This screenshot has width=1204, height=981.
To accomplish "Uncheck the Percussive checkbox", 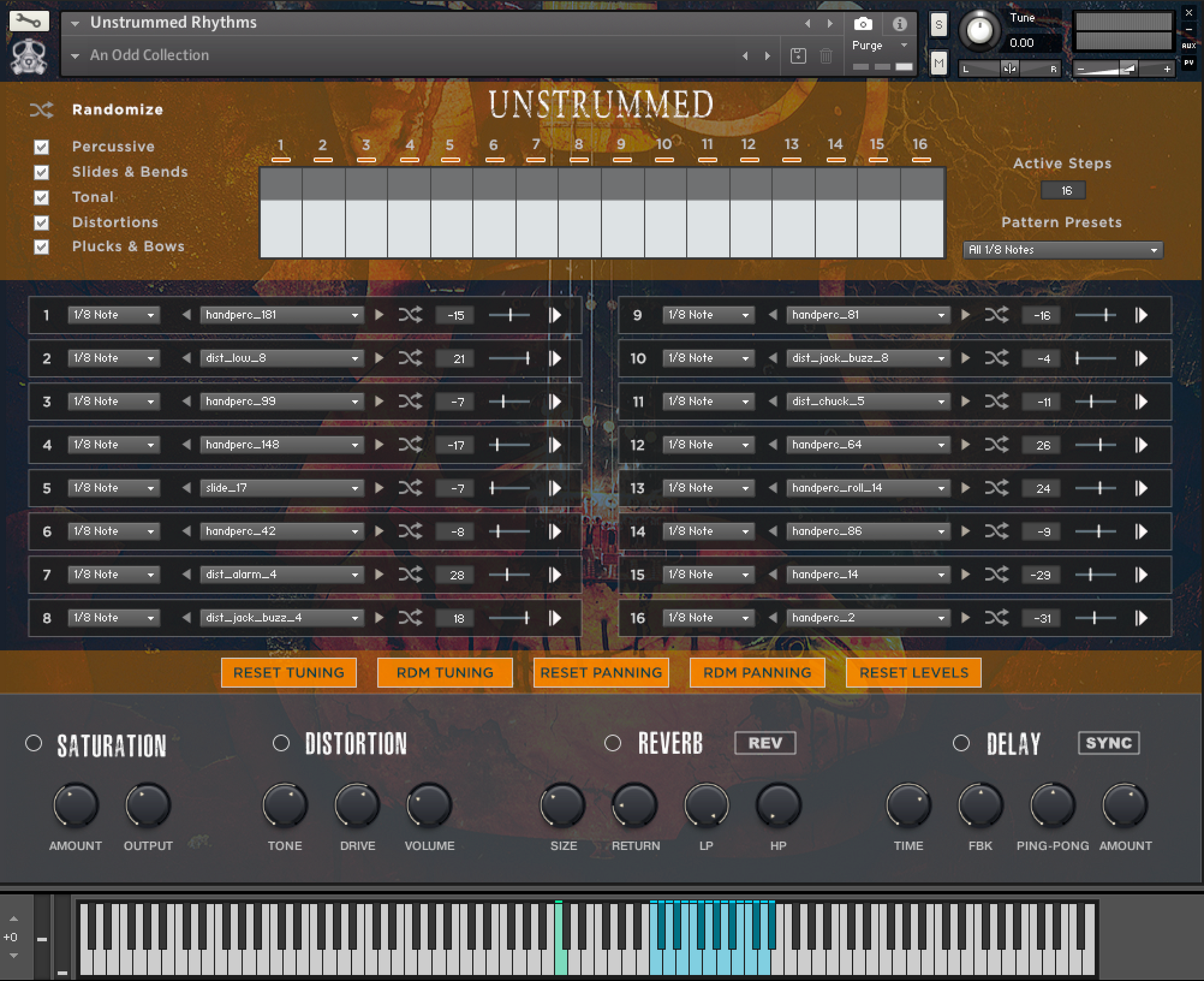I will point(41,147).
